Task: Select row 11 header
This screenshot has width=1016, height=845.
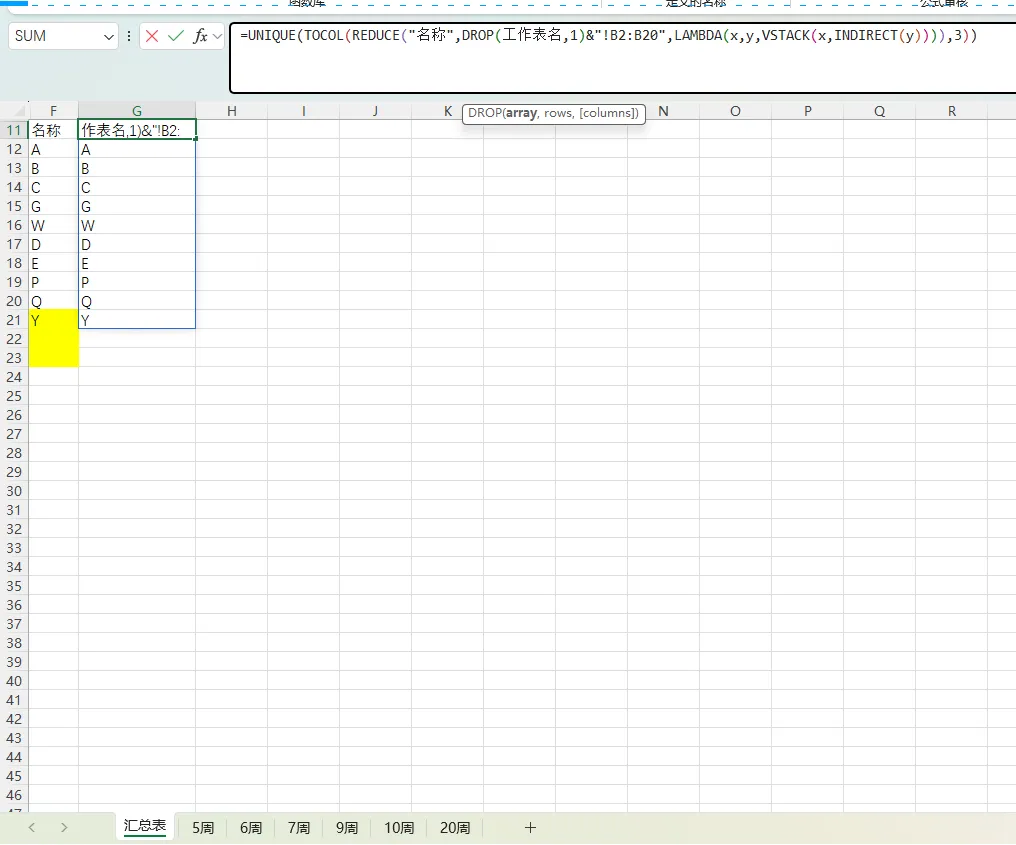Action: pyautogui.click(x=14, y=130)
